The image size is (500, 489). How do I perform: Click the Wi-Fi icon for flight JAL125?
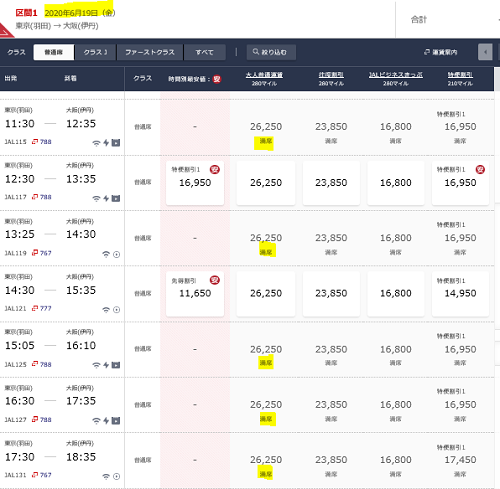(x=96, y=365)
